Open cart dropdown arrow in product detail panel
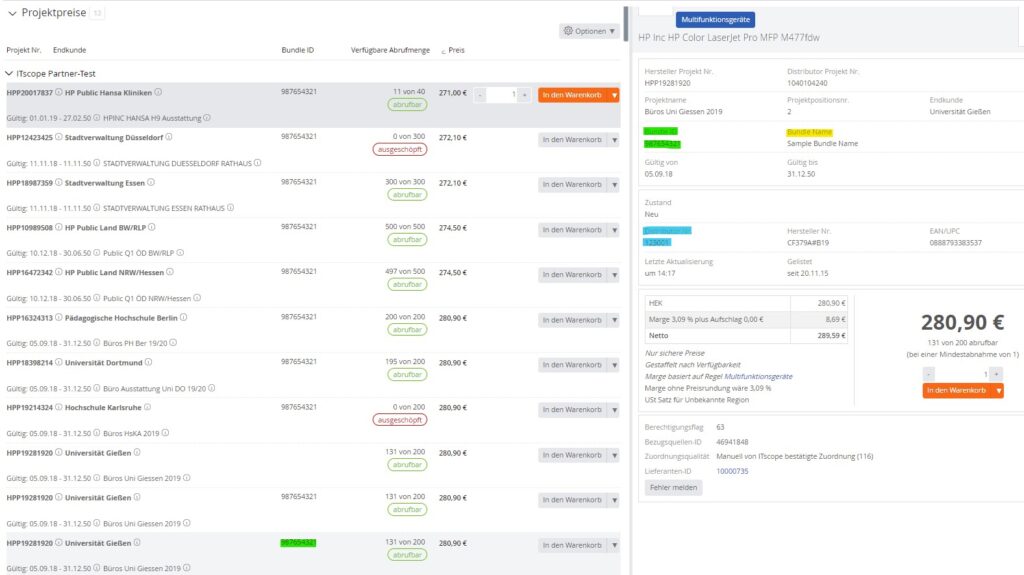 point(999,390)
